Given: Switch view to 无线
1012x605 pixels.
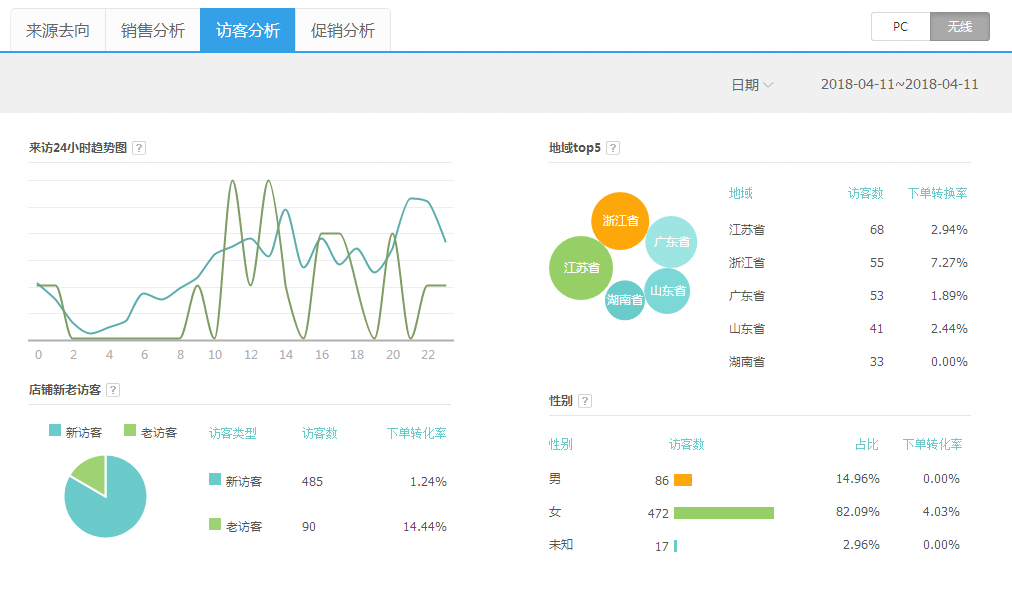Looking at the screenshot, I should (959, 27).
